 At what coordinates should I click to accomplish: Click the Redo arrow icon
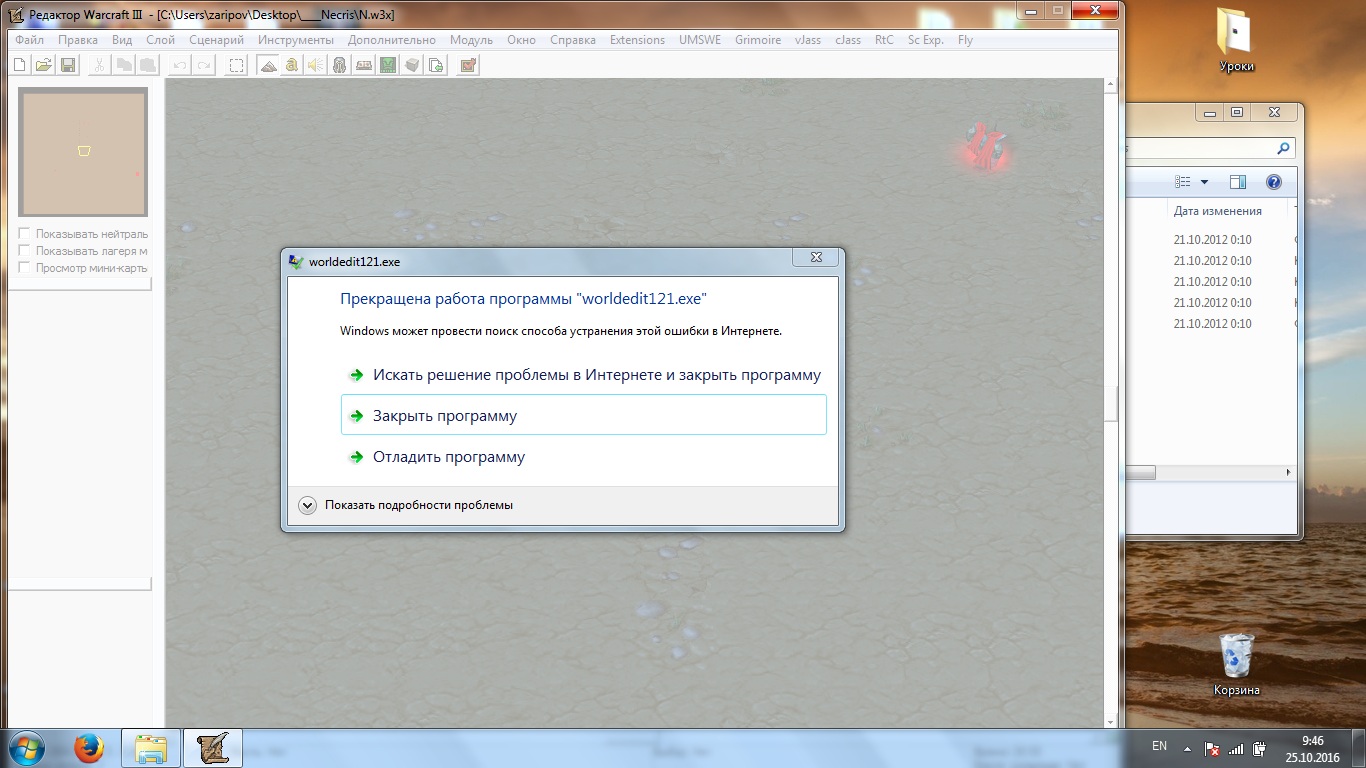click(203, 65)
